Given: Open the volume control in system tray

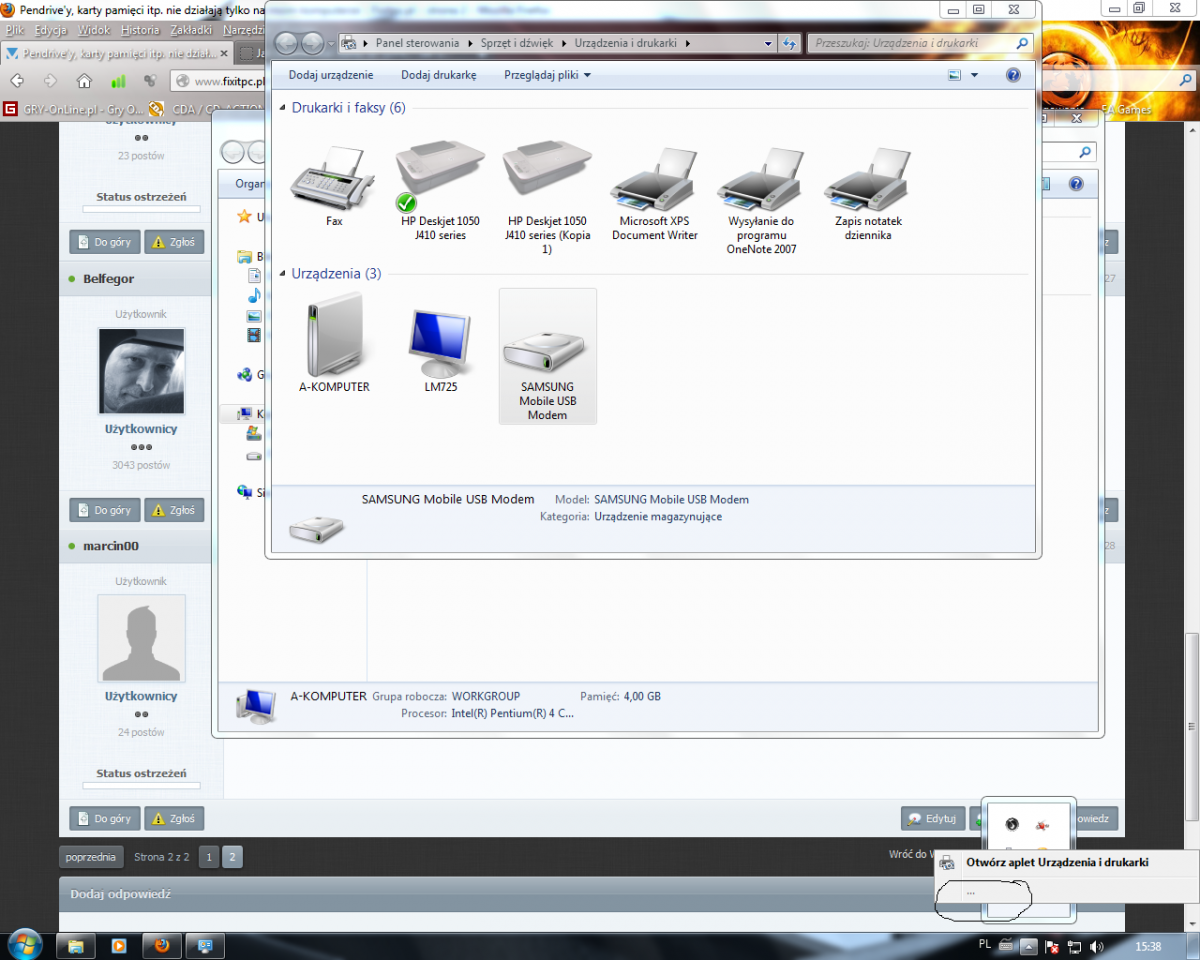Looking at the screenshot, I should click(x=1097, y=946).
